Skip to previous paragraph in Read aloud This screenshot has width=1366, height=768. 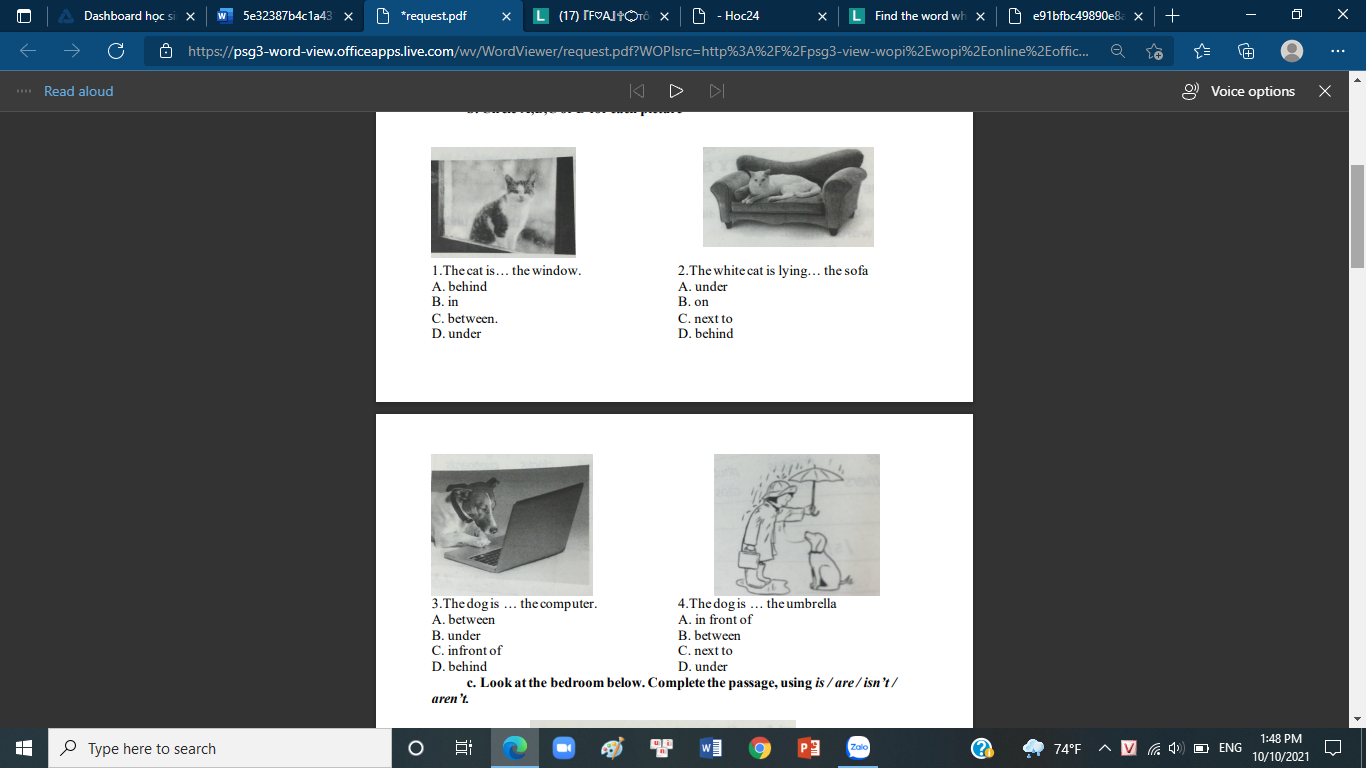pyautogui.click(x=637, y=91)
